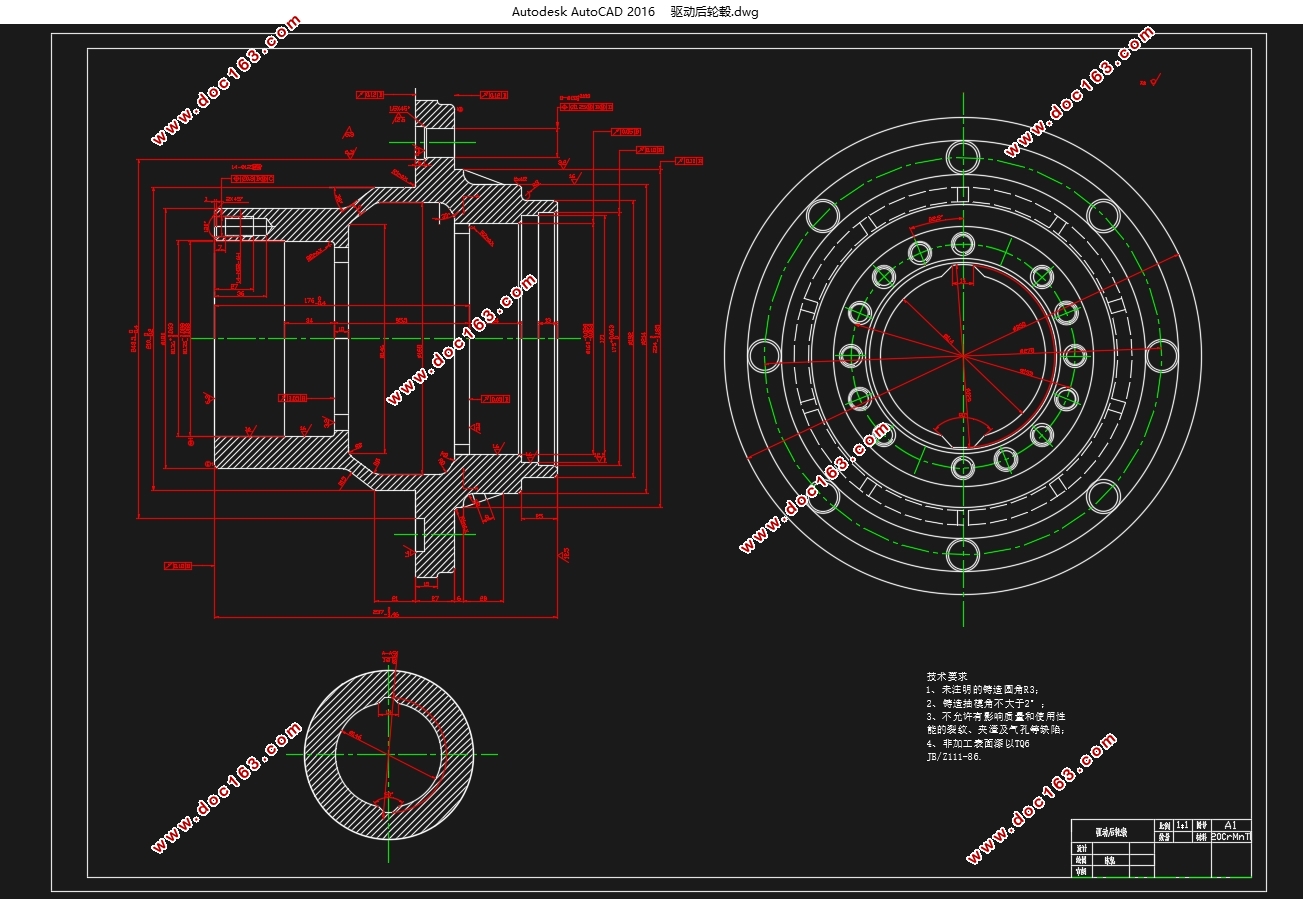Click the 驱动后轮毂 part name in title block

point(1111,832)
